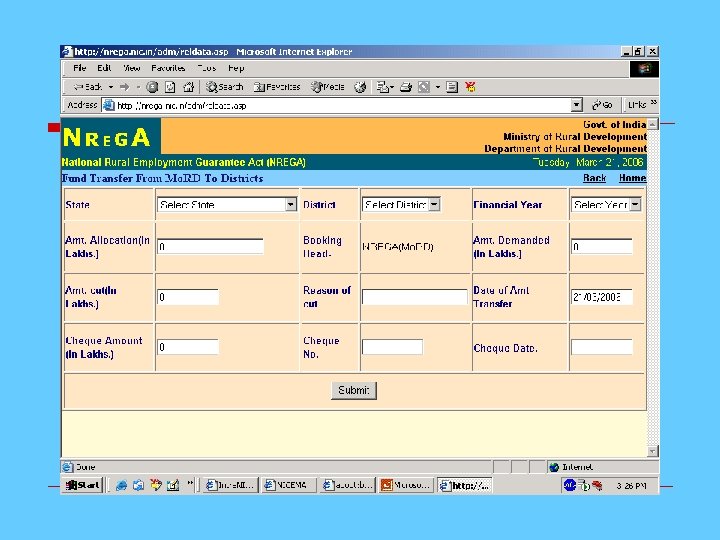720x540 pixels.
Task: Click the Back navigation button
Action: click(88, 87)
